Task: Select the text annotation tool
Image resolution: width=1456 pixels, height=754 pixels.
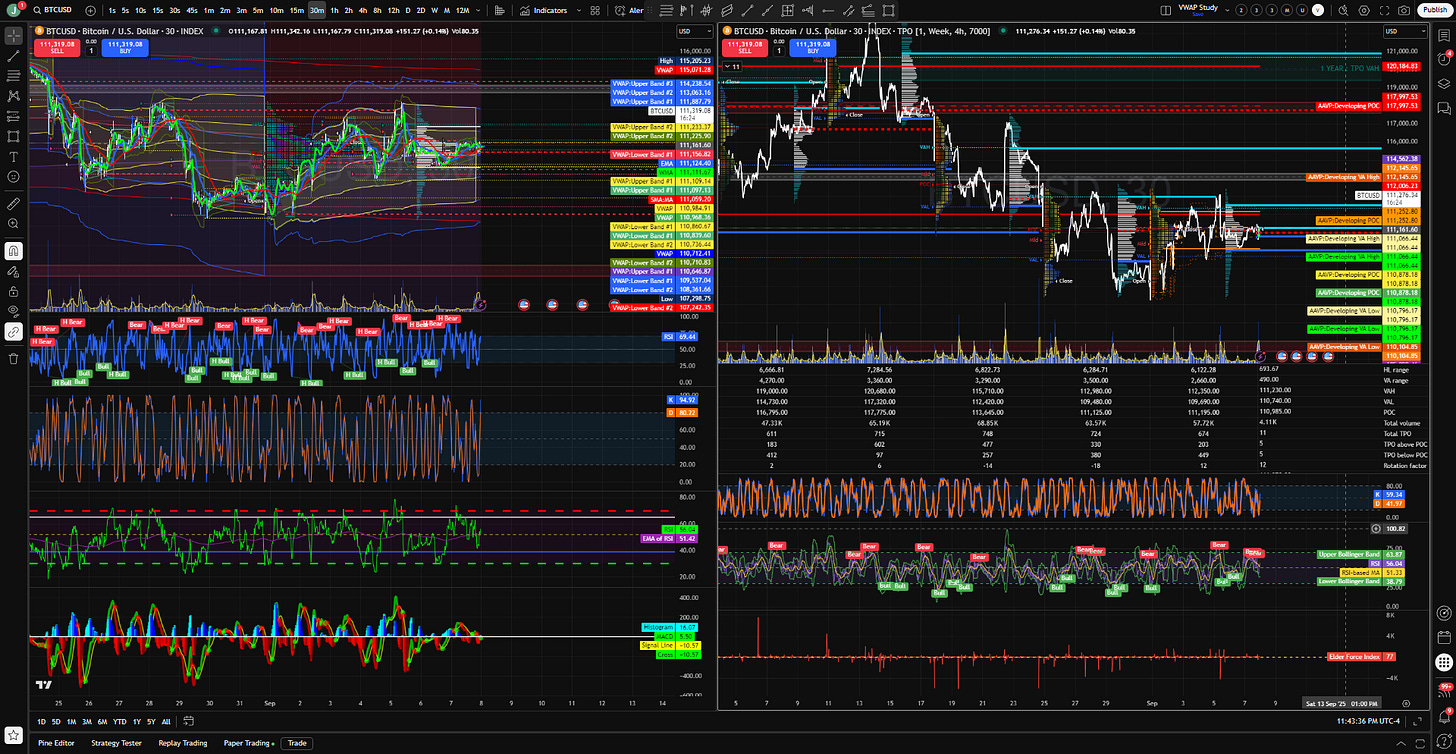Action: (14, 157)
